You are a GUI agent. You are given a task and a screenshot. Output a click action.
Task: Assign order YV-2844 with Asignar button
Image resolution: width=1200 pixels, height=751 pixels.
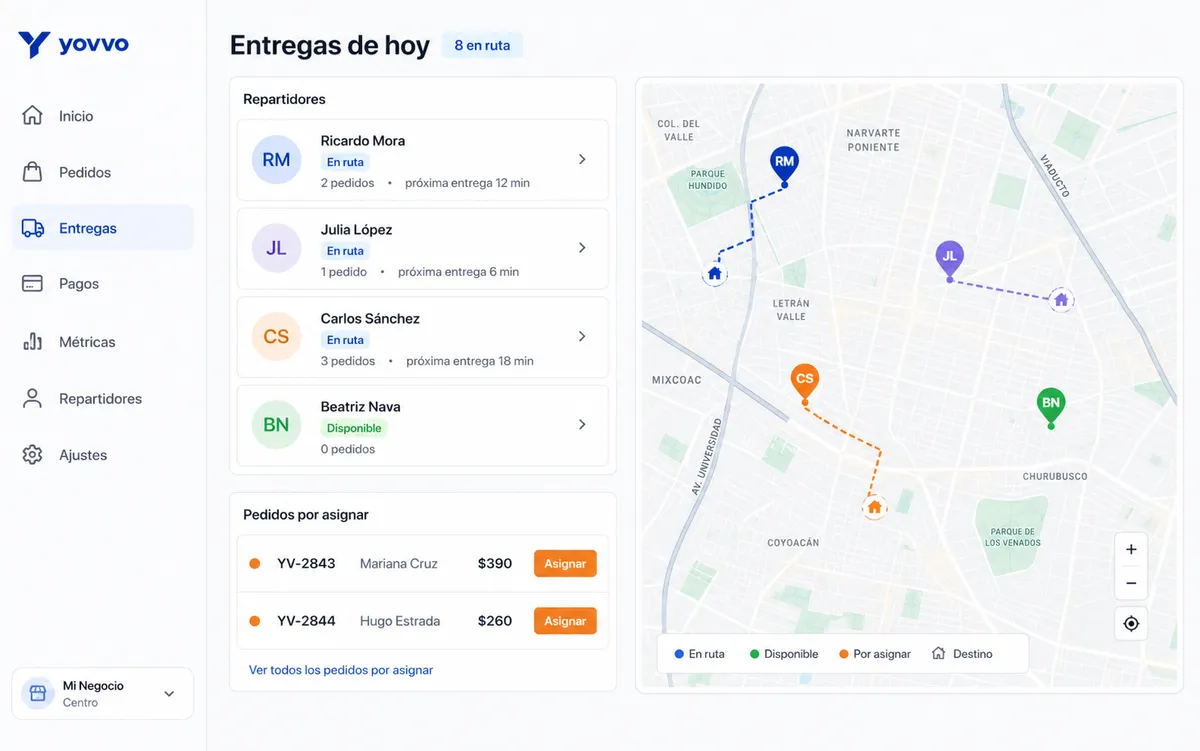565,621
